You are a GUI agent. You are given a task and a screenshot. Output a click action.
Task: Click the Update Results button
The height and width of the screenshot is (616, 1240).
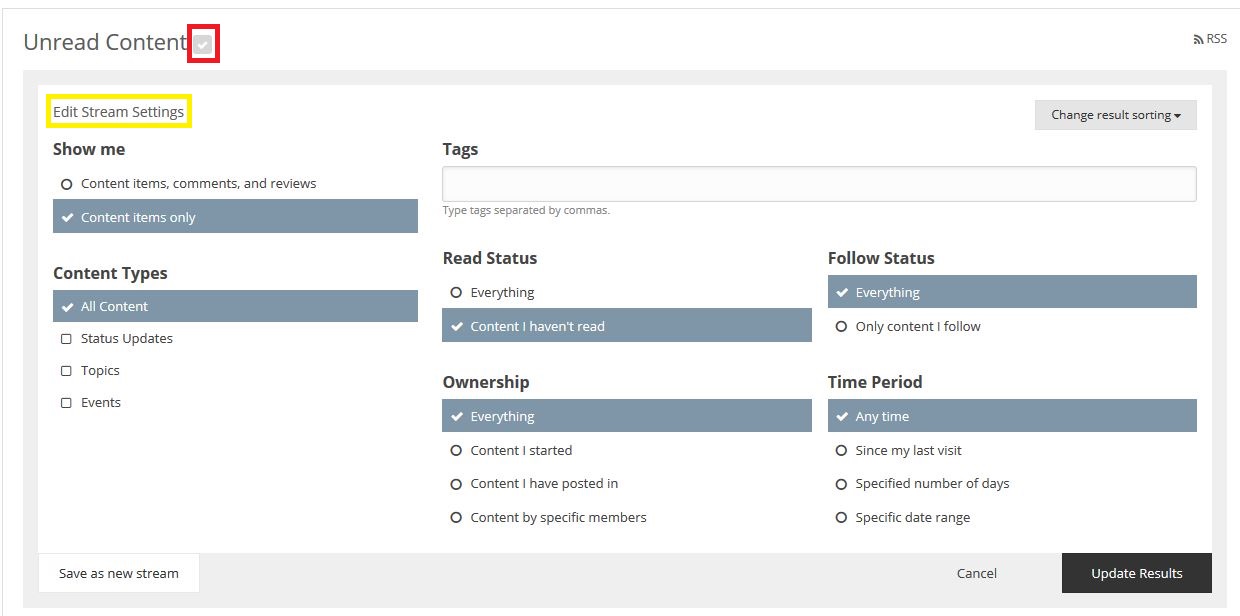click(x=1137, y=573)
